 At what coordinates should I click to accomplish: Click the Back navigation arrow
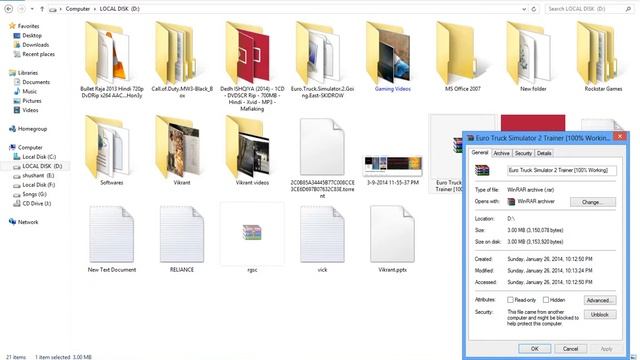9,9
